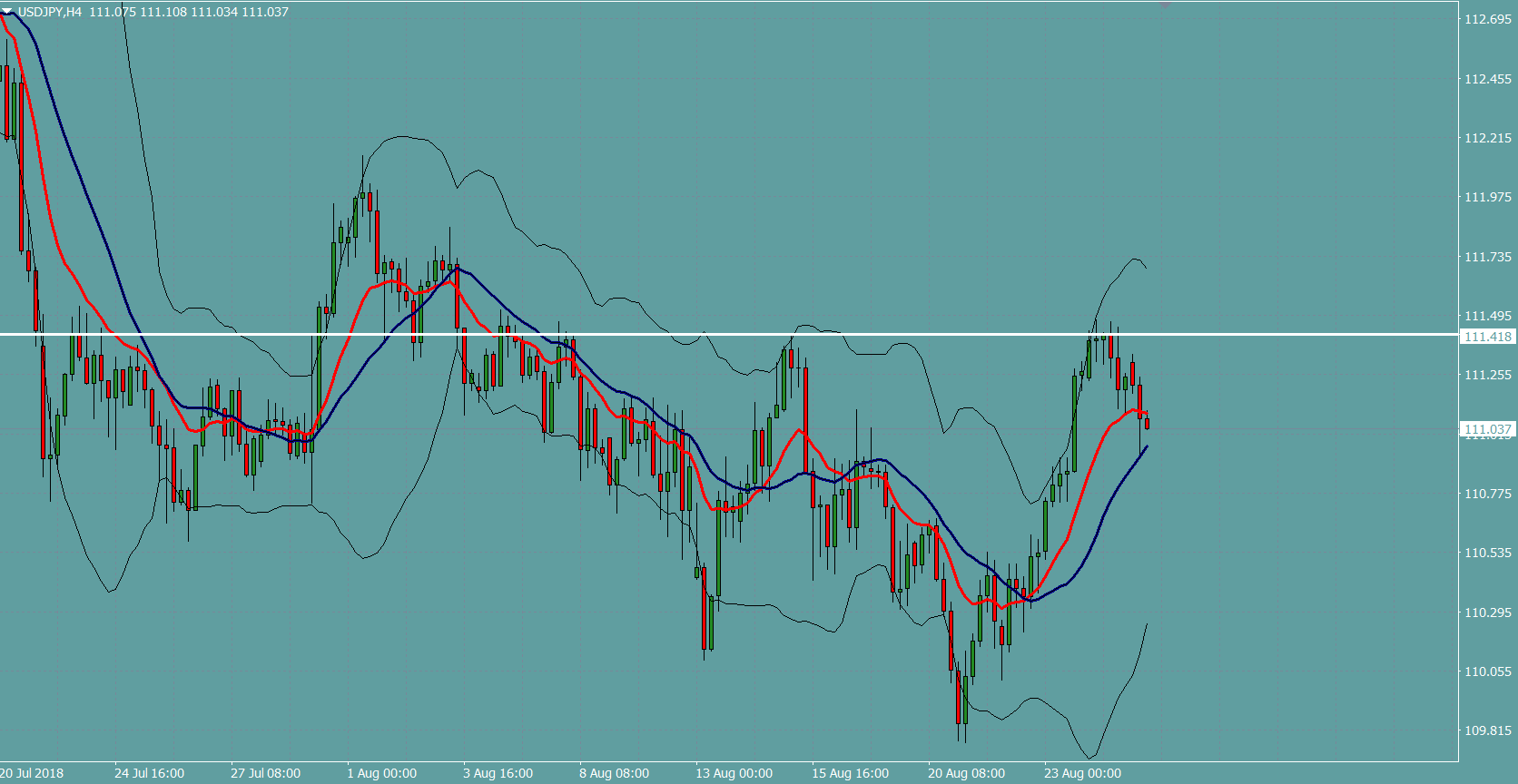Click the 111.975 price scale label

[x=1487, y=197]
